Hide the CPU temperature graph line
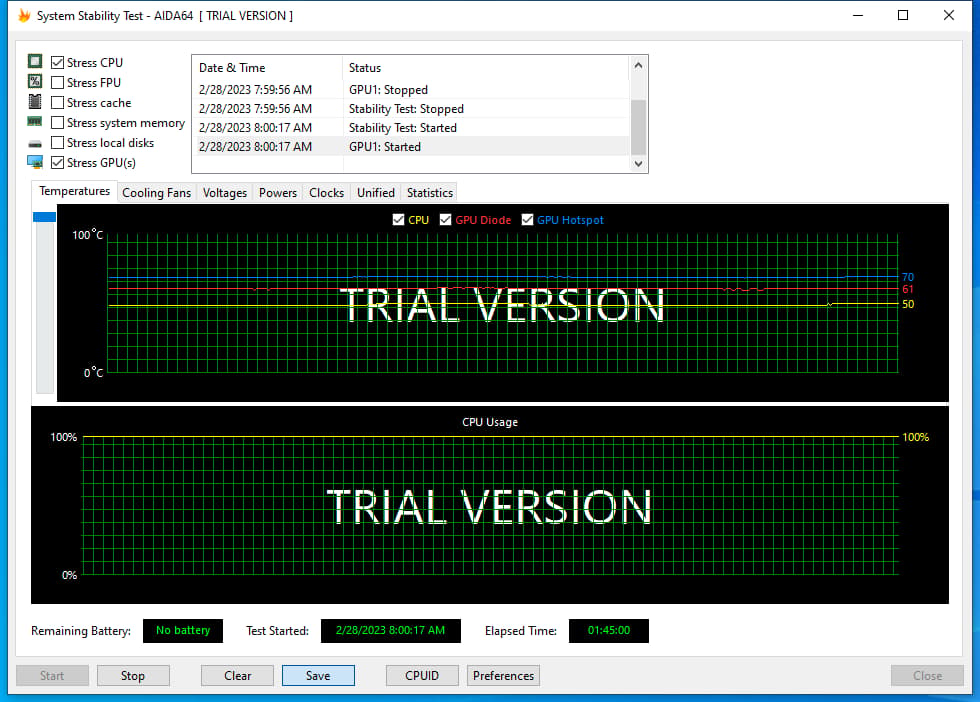Image resolution: width=980 pixels, height=702 pixels. [x=398, y=219]
